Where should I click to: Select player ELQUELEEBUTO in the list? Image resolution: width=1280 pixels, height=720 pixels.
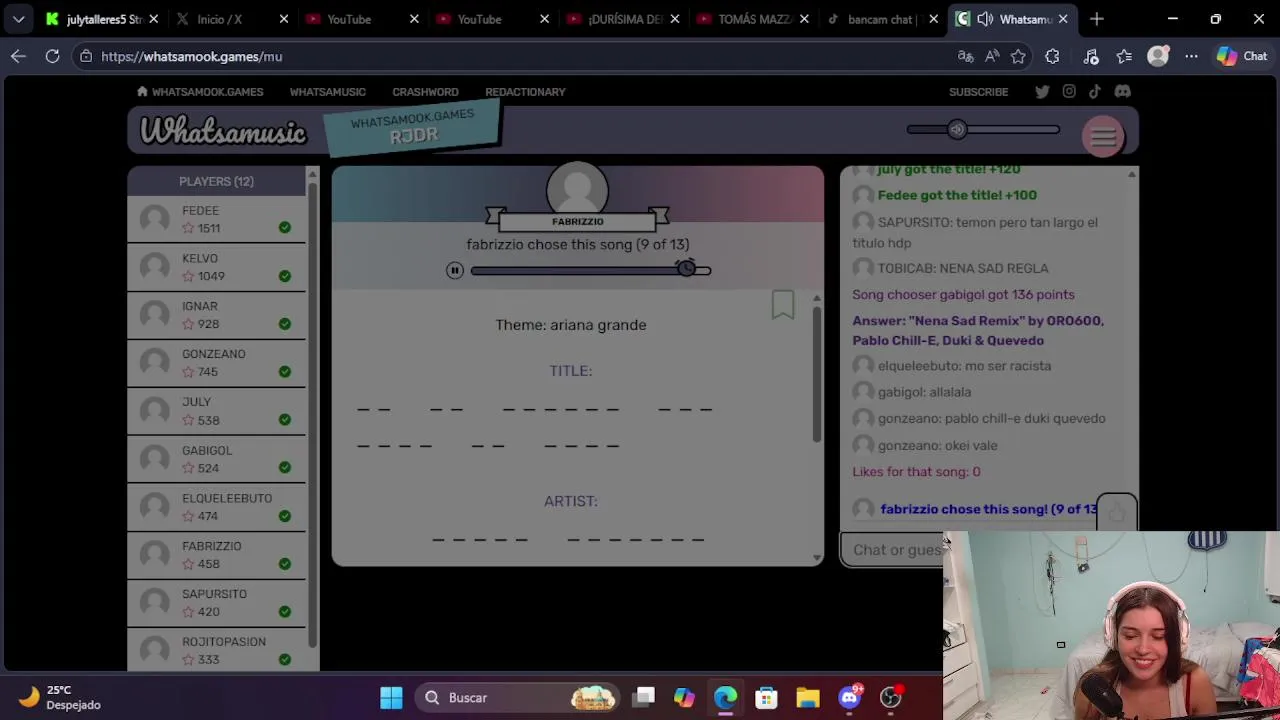[x=216, y=507]
